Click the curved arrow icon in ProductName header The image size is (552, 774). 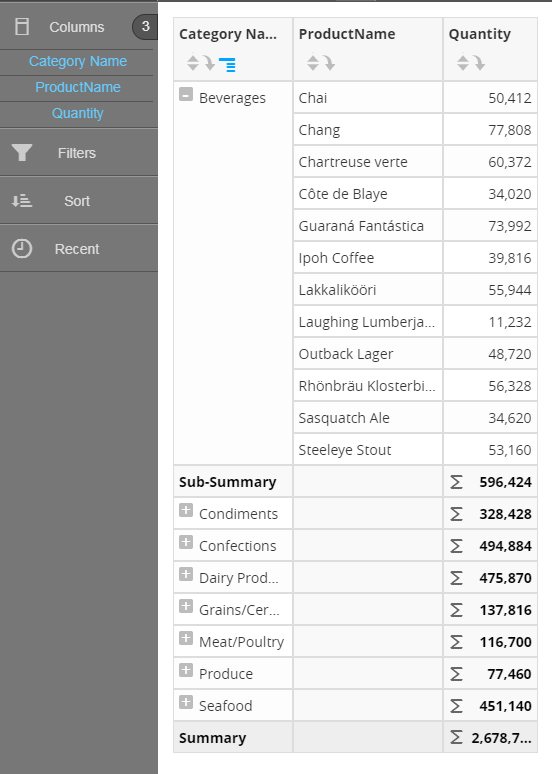[x=329, y=63]
